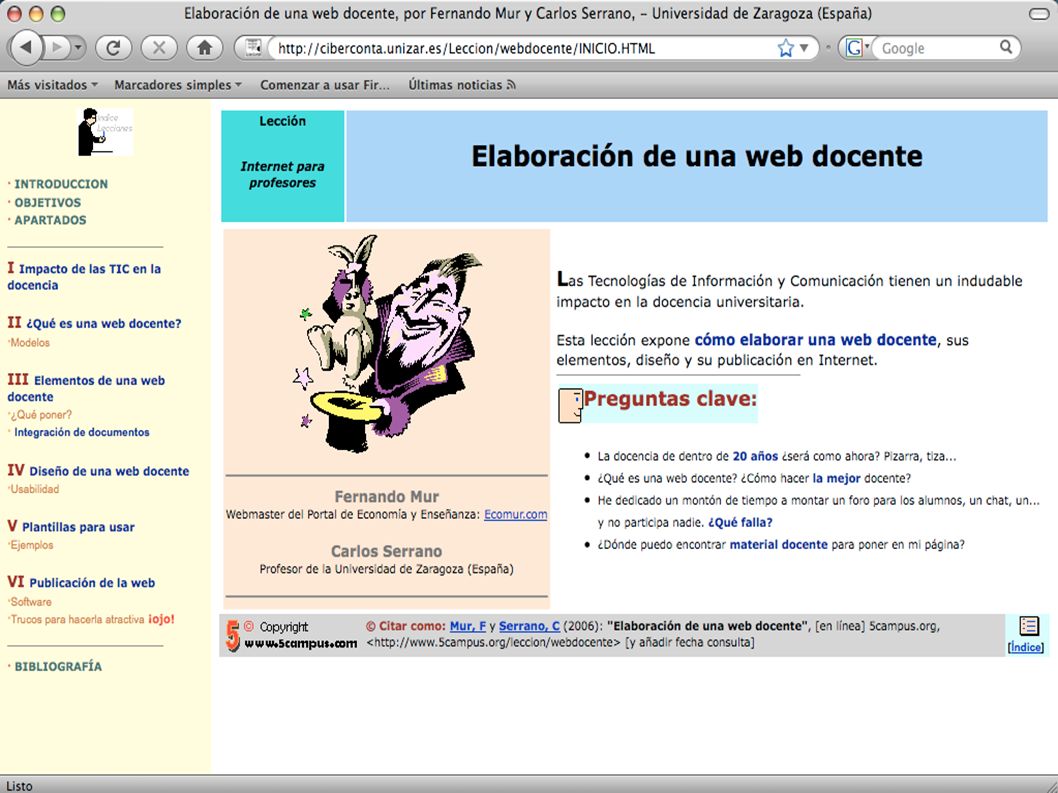1058x793 pixels.
Task: Click the Lección Internet para profesores box
Action: coord(283,166)
